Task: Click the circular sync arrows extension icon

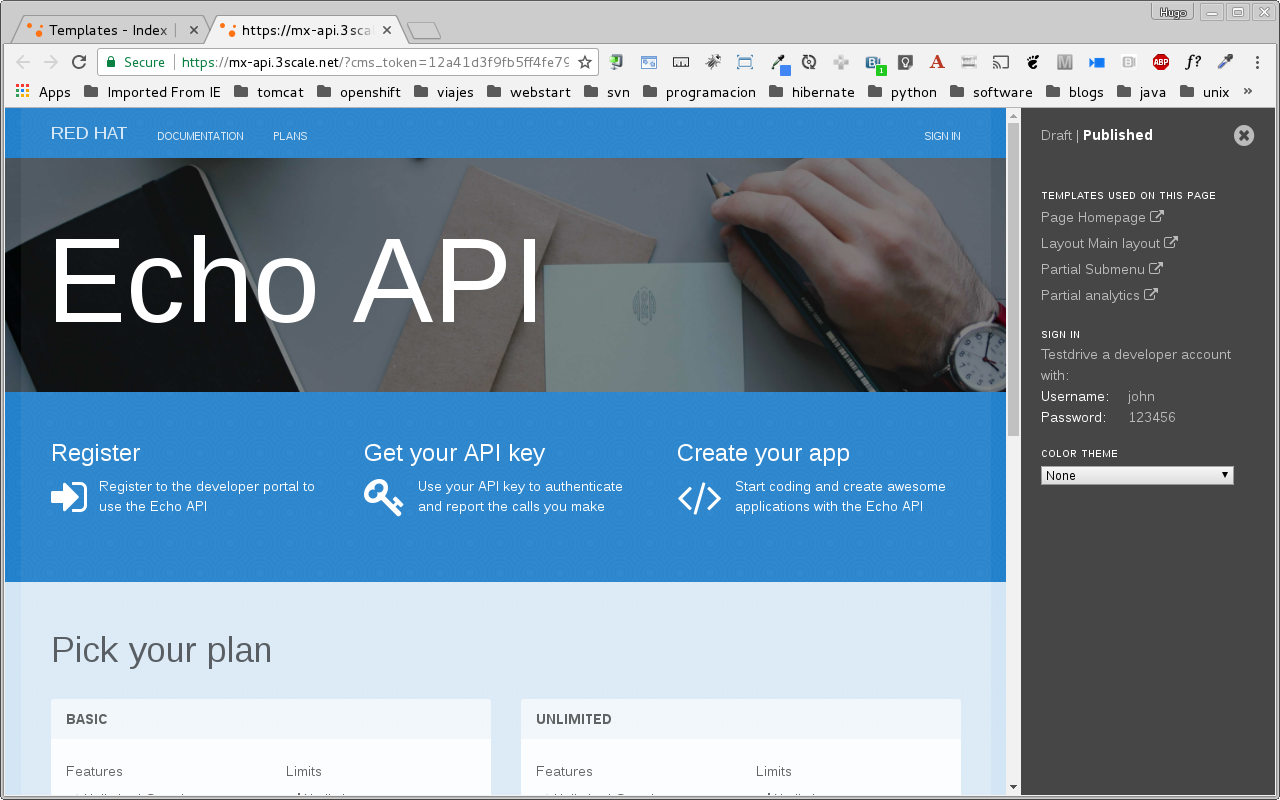Action: [809, 62]
